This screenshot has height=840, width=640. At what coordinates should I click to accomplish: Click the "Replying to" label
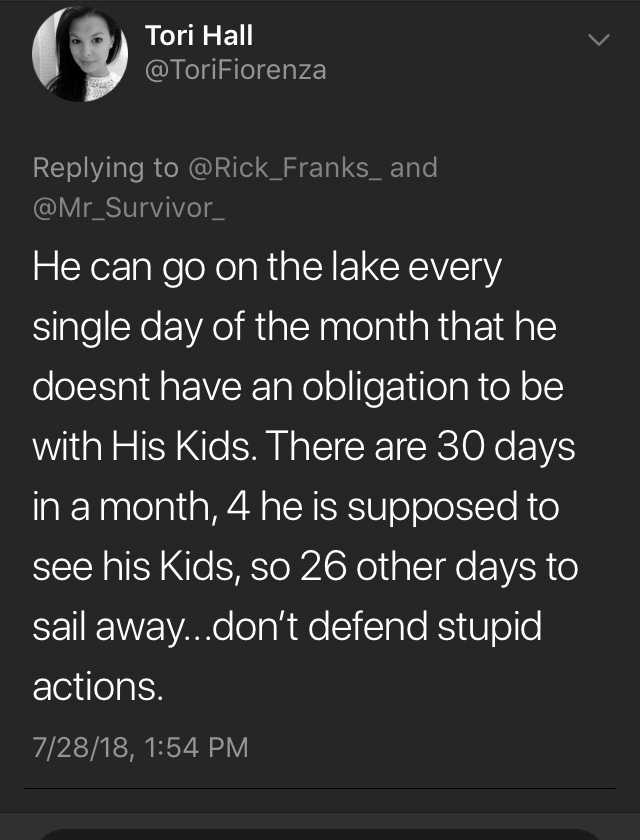[106, 168]
